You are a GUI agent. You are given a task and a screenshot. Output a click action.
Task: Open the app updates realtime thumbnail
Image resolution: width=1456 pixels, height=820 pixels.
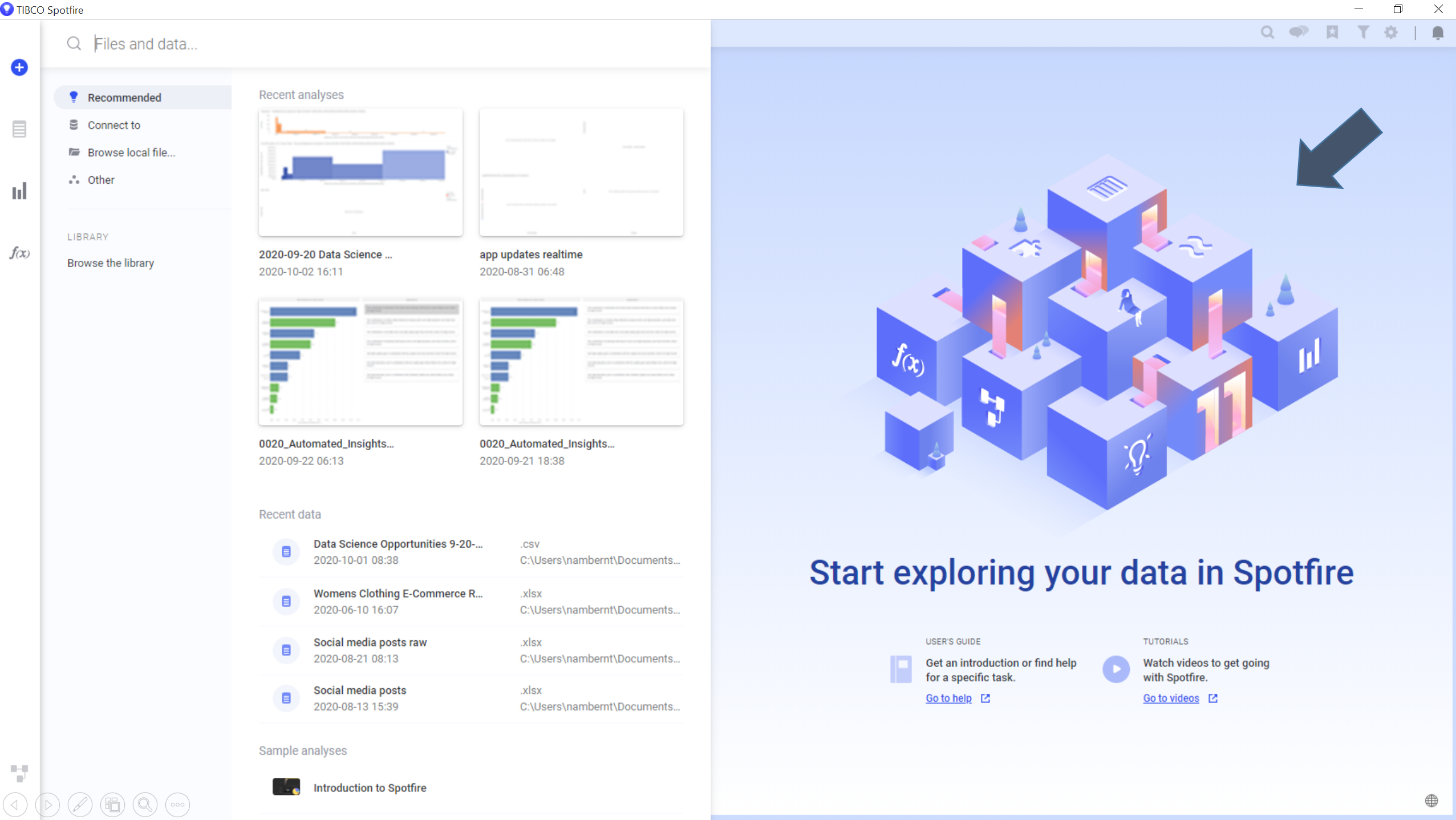tap(581, 172)
